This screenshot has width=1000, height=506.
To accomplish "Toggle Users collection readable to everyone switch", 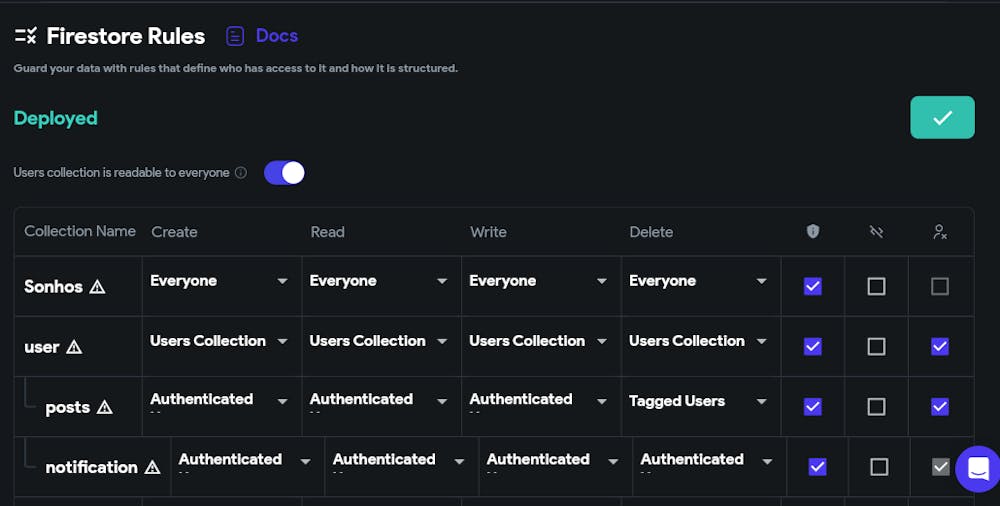I will (x=284, y=173).
